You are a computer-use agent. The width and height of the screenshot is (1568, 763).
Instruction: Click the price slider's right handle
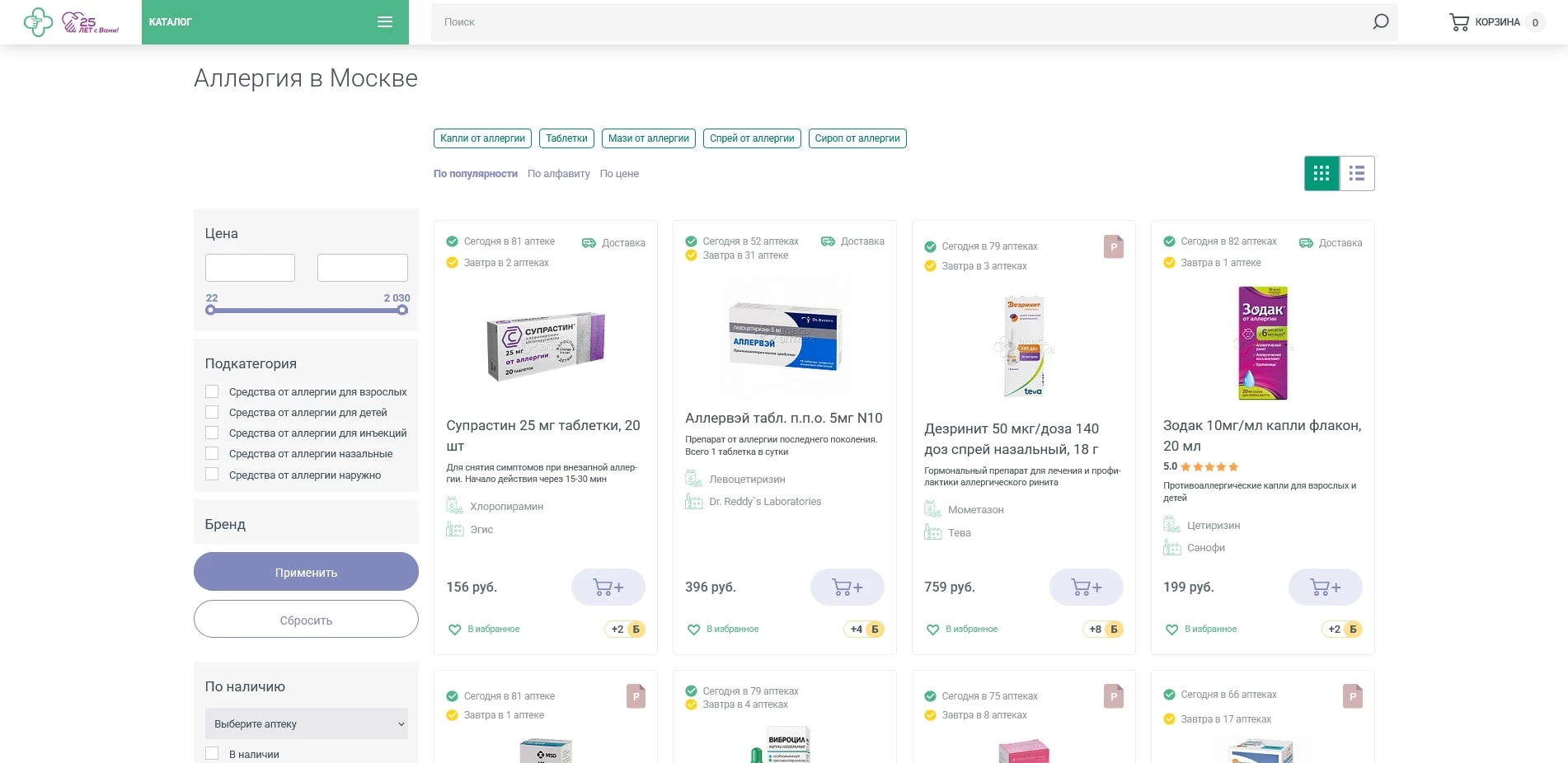pos(402,311)
